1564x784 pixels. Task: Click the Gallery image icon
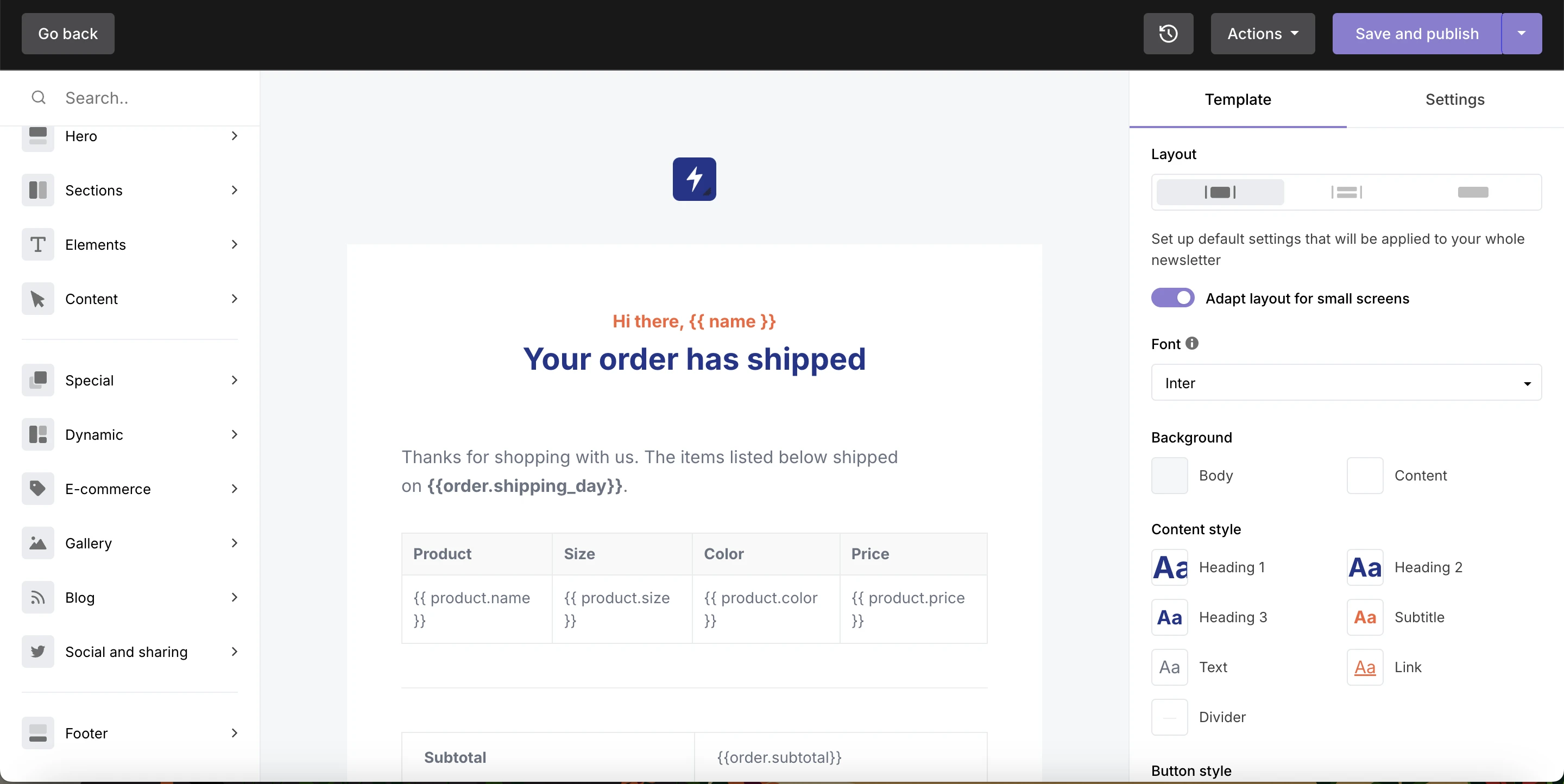[x=37, y=543]
